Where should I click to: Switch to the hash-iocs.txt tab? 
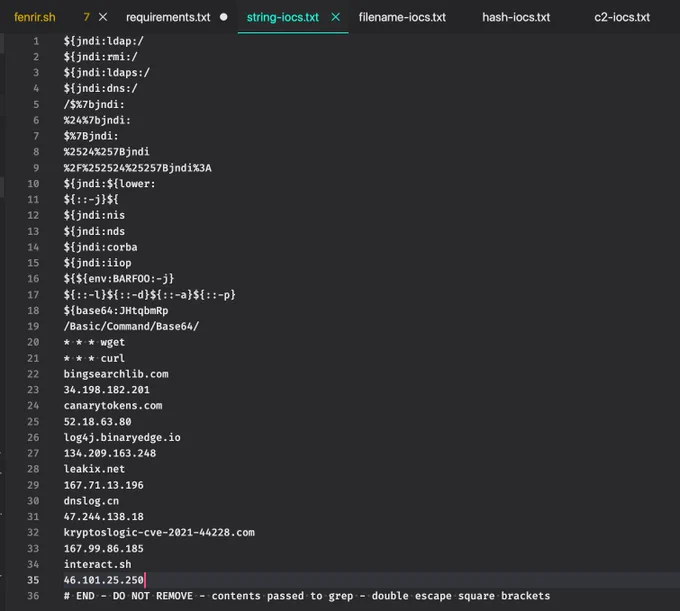pyautogui.click(x=516, y=17)
